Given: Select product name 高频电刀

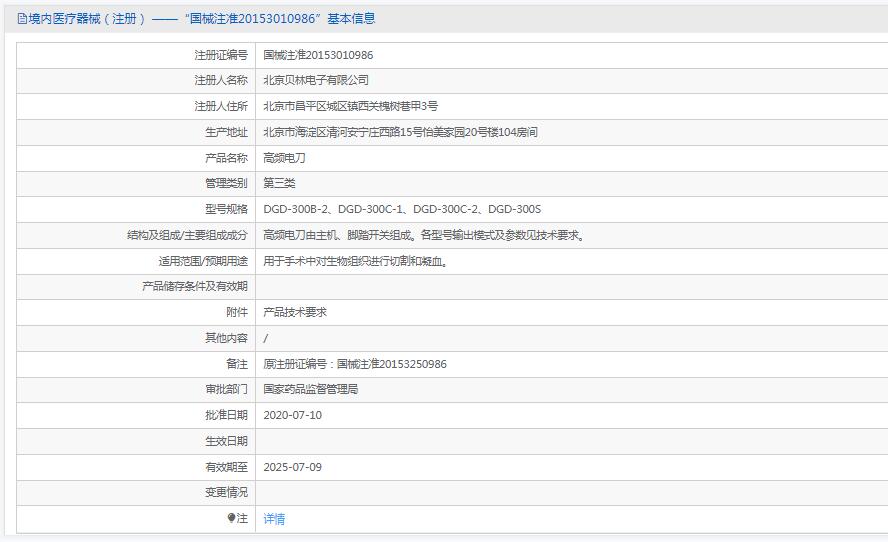Looking at the screenshot, I should click(x=284, y=158).
